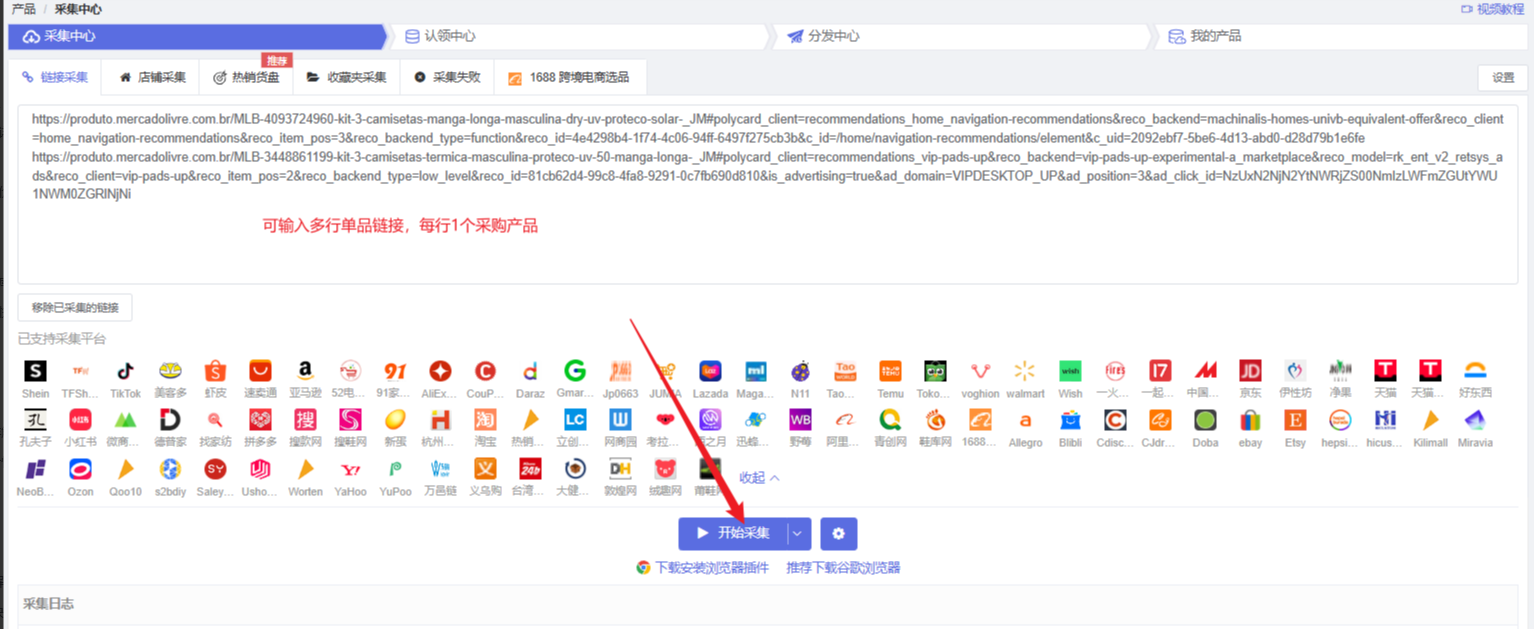This screenshot has height=629, width=1534.
Task: Select the N11 platform icon
Action: (x=800, y=371)
